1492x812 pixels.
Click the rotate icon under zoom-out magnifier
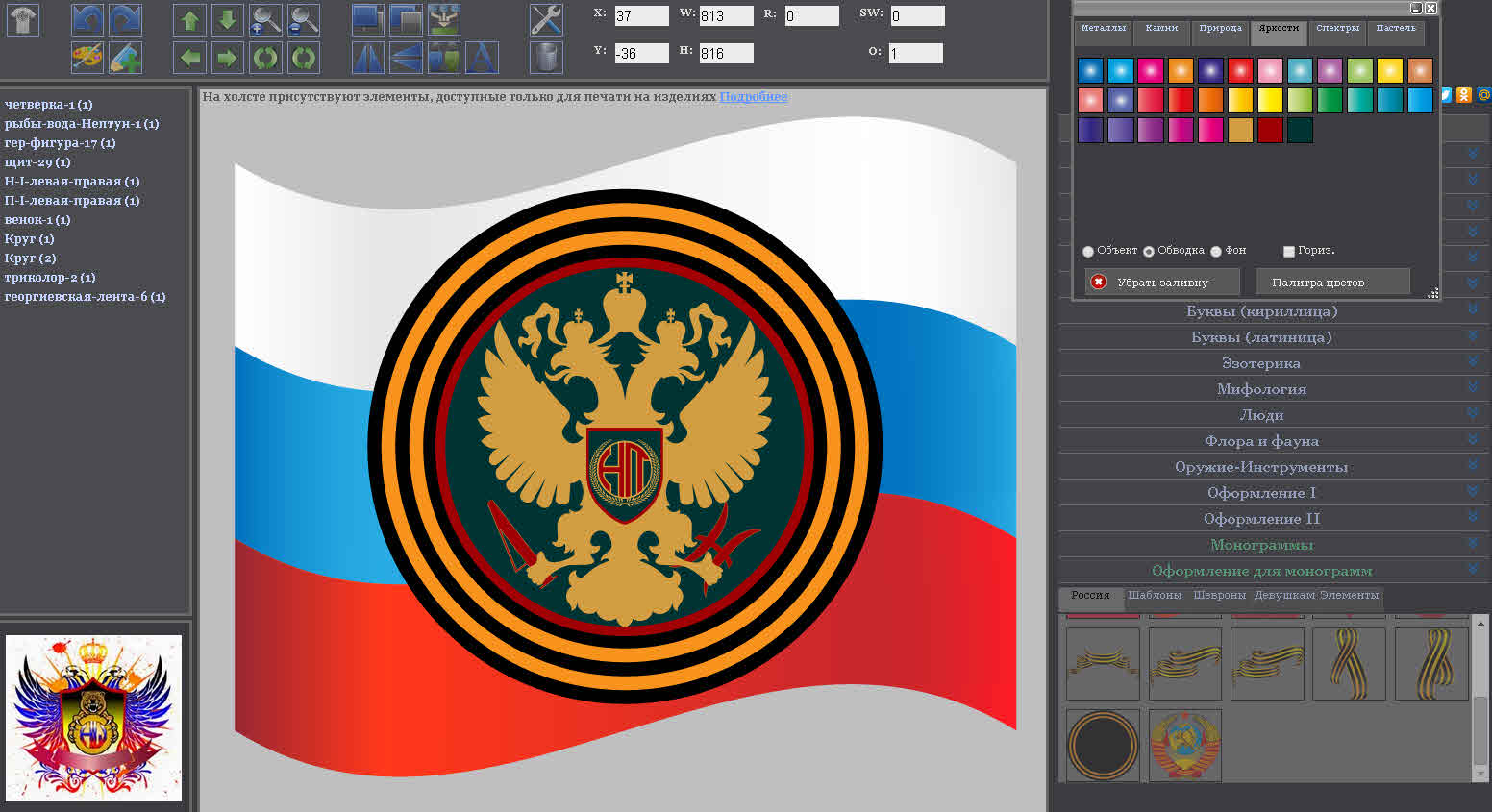(x=303, y=58)
